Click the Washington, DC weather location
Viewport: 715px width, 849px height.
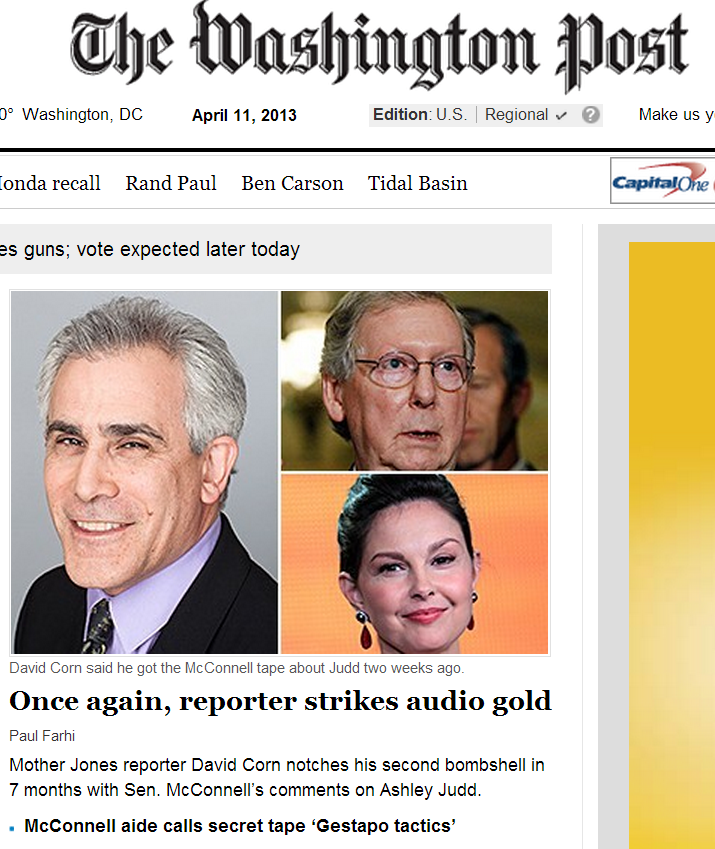coord(82,115)
